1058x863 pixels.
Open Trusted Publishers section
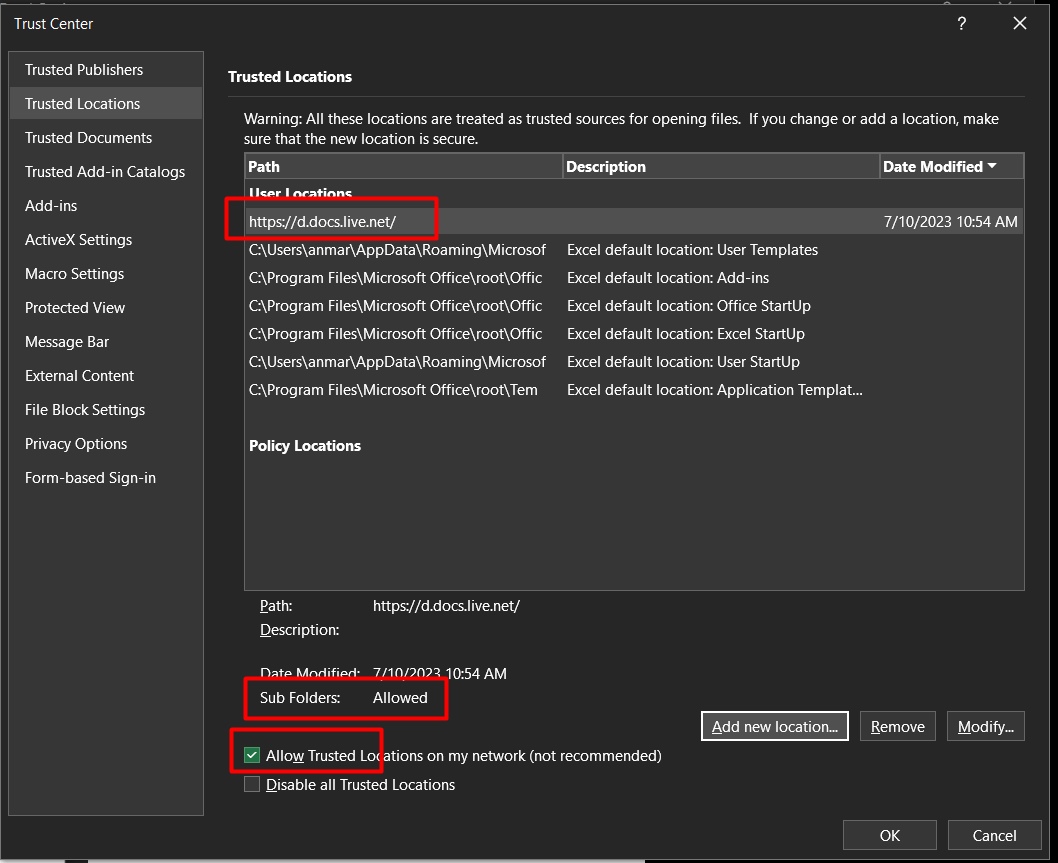click(x=84, y=70)
